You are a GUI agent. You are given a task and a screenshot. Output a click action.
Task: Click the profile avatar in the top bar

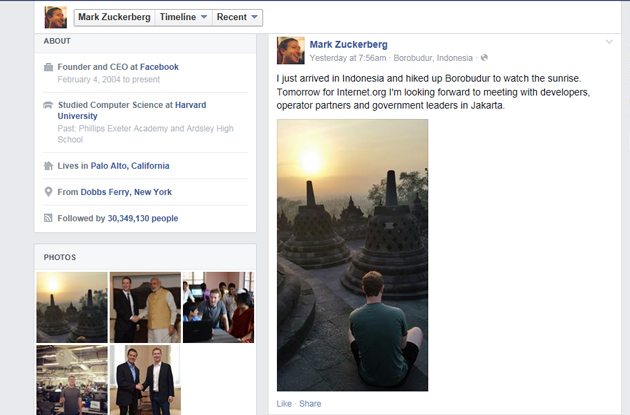56,17
